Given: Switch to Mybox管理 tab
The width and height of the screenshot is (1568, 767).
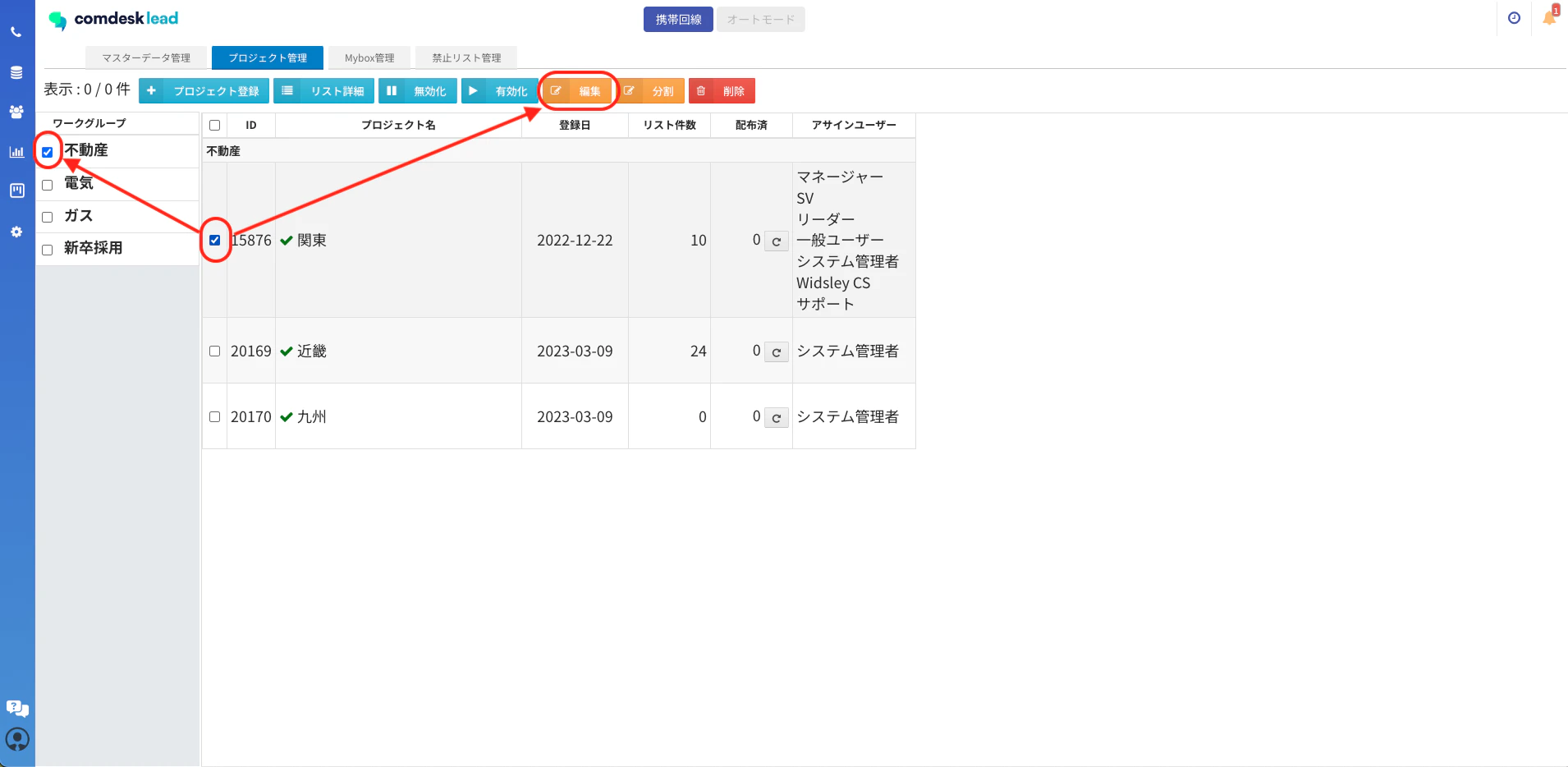Looking at the screenshot, I should pyautogui.click(x=369, y=57).
